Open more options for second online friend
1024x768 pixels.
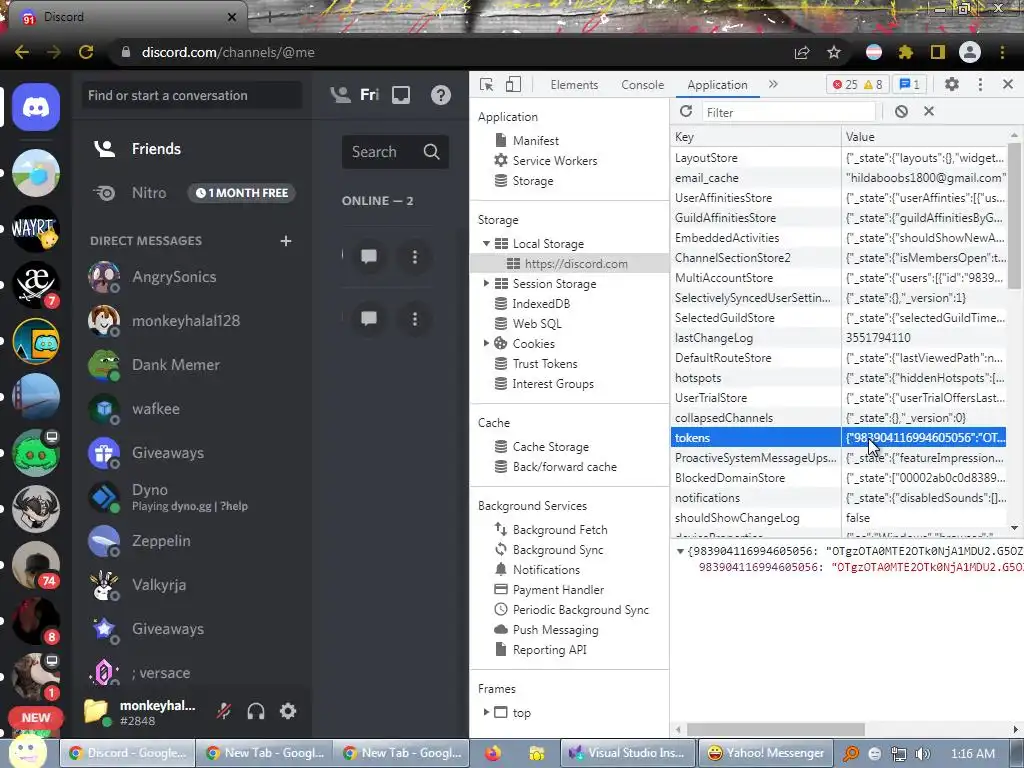point(415,319)
